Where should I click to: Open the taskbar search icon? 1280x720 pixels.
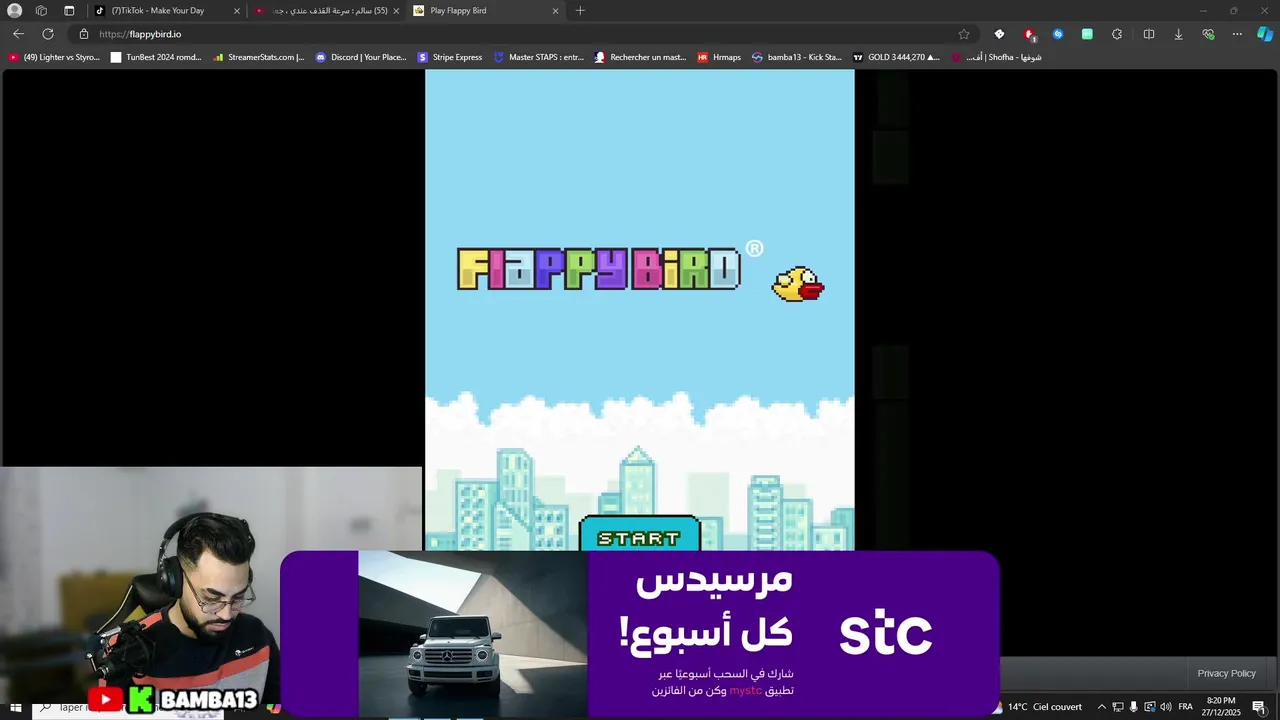(45, 707)
